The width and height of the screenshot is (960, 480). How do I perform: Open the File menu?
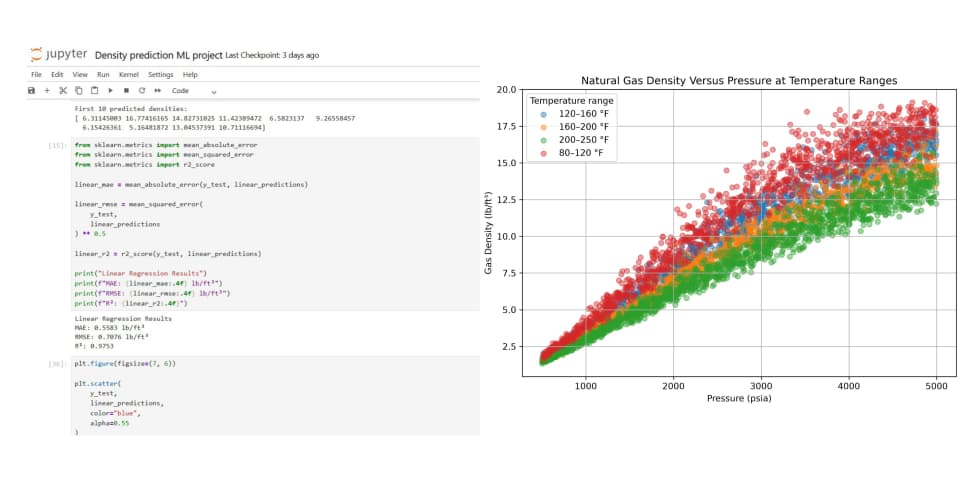point(36,75)
